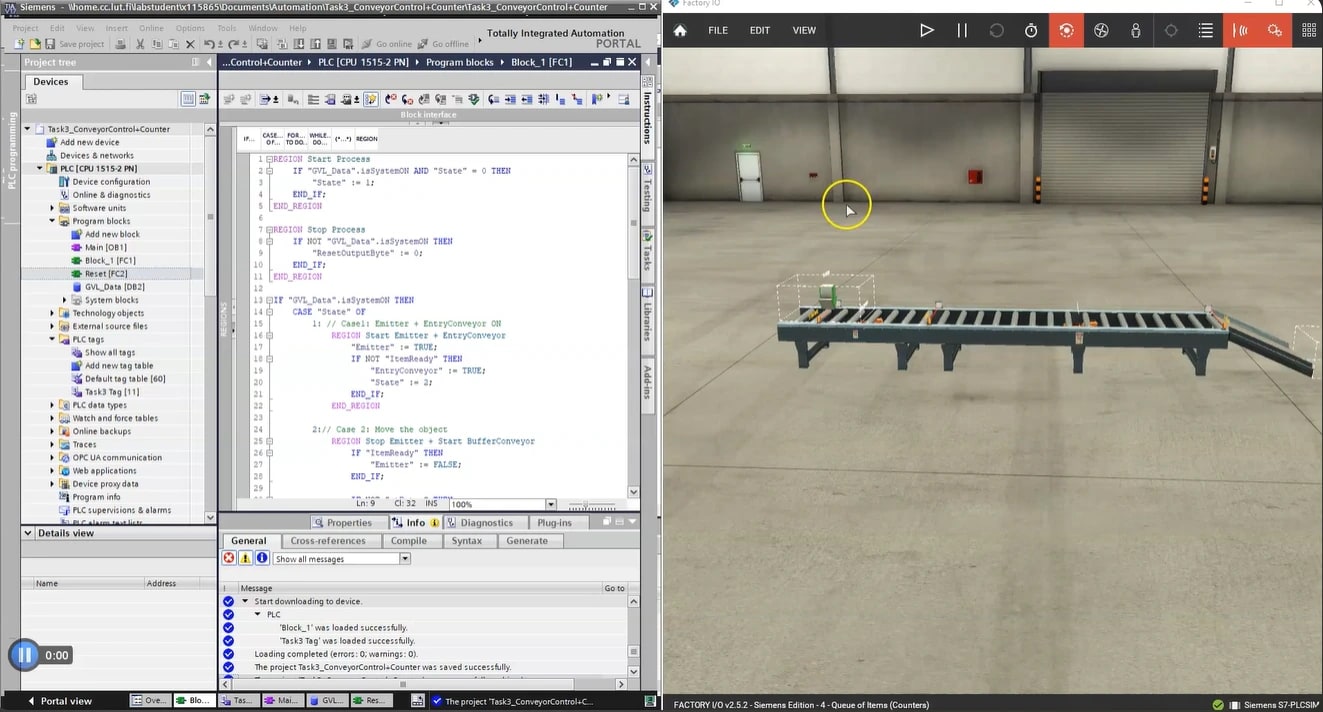This screenshot has height=712, width=1323.
Task: Click the Play button in Factory IO
Action: [927, 30]
